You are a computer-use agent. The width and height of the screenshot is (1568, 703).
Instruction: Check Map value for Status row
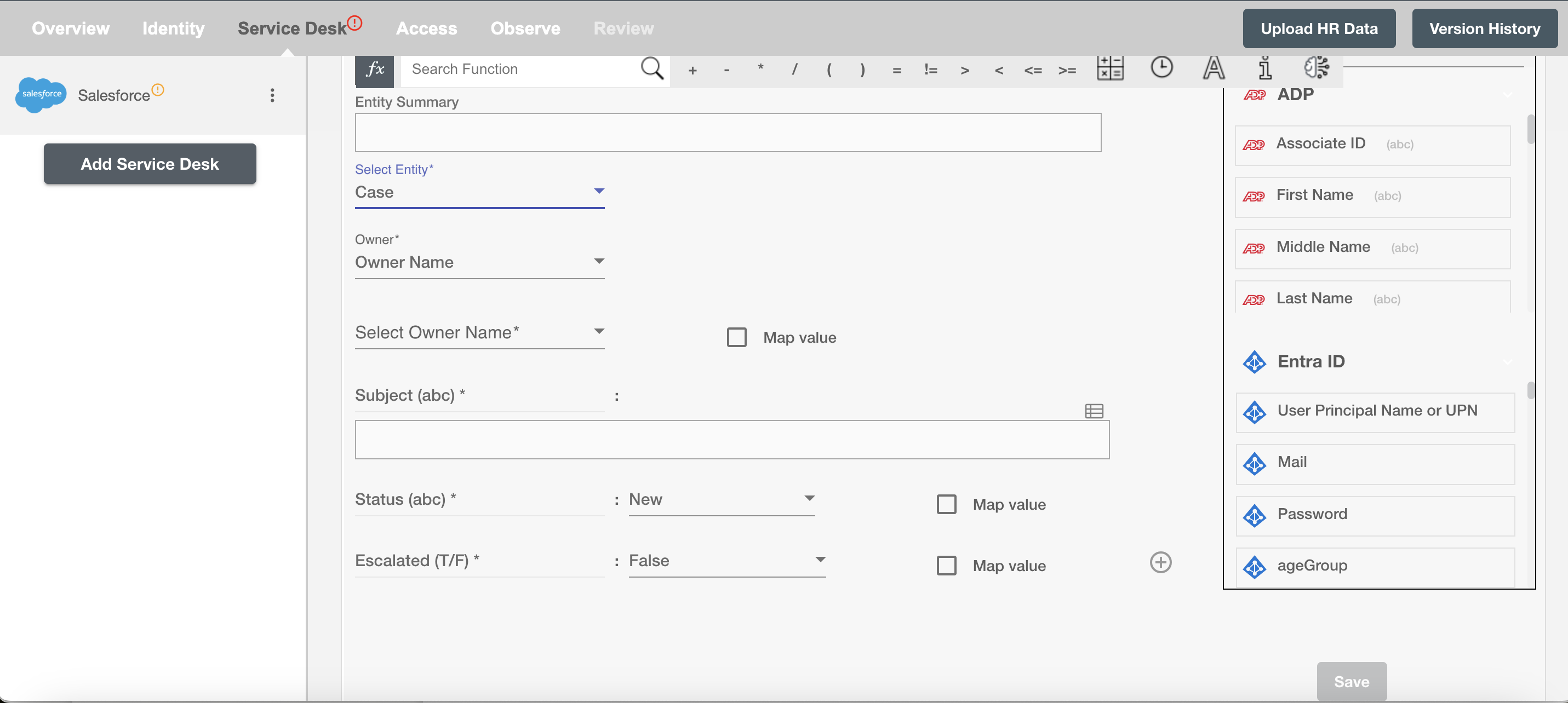click(947, 504)
